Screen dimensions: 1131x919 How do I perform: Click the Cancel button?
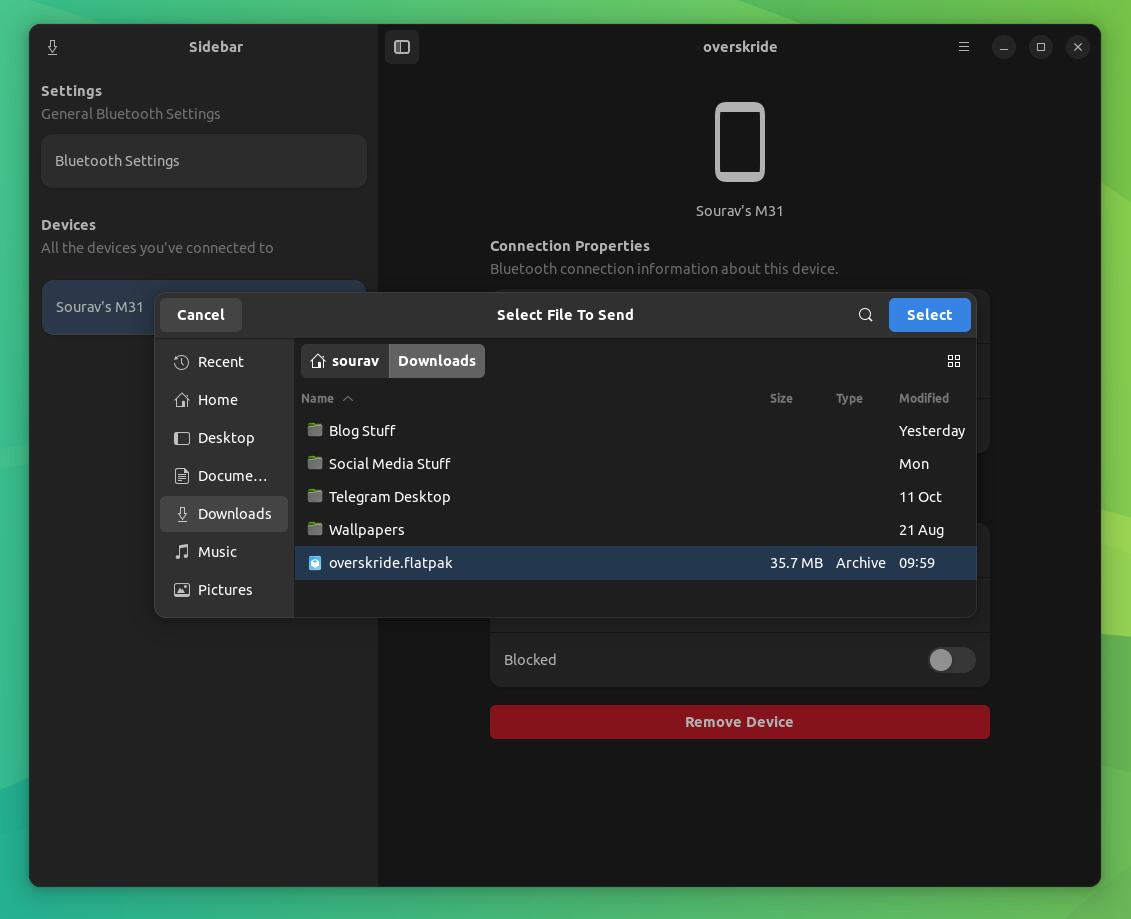tap(200, 314)
